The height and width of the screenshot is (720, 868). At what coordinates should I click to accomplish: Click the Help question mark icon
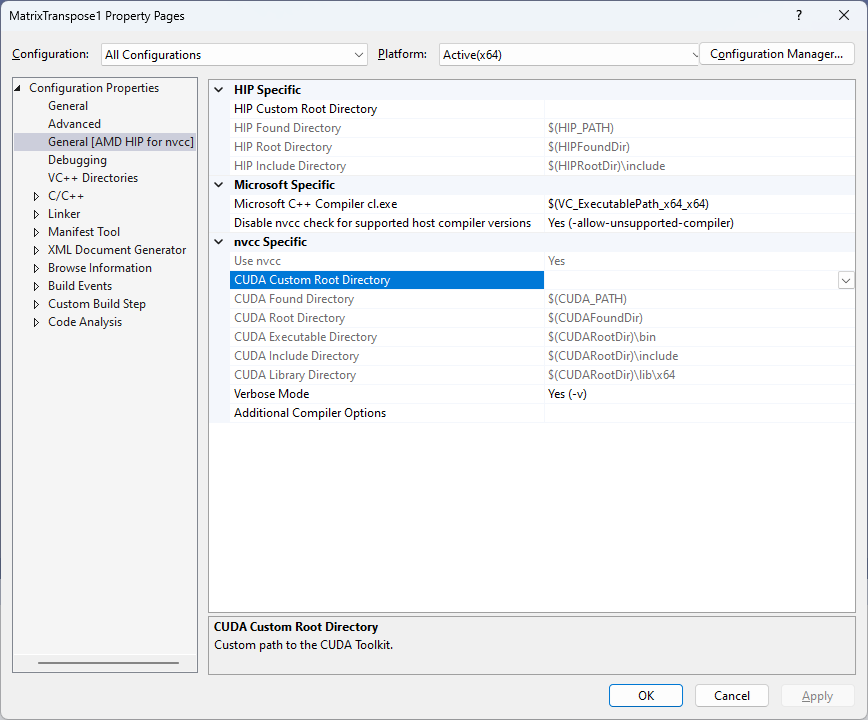tap(798, 16)
